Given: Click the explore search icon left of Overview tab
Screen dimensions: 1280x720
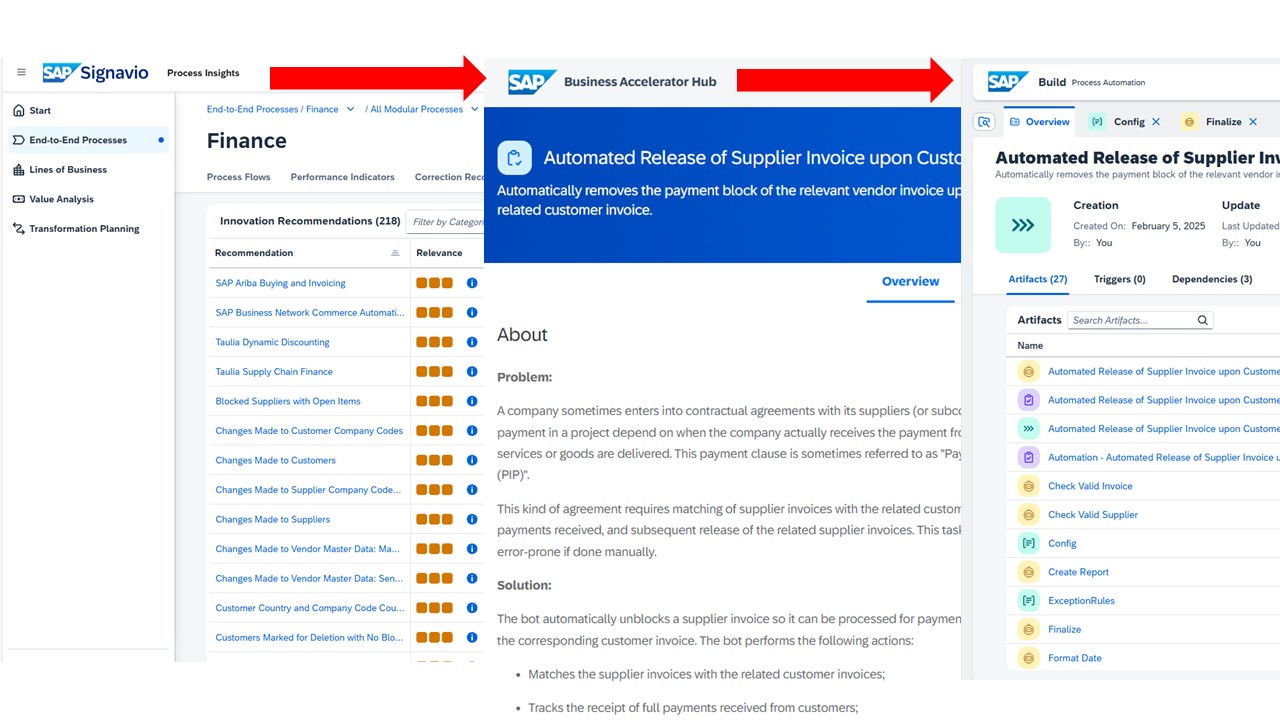Looking at the screenshot, I should [984, 121].
